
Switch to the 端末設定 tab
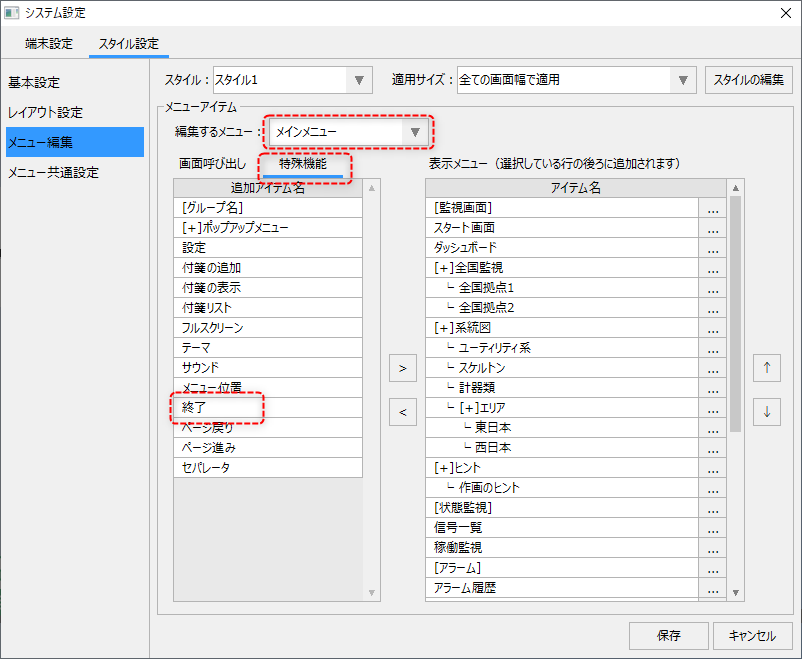click(48, 44)
